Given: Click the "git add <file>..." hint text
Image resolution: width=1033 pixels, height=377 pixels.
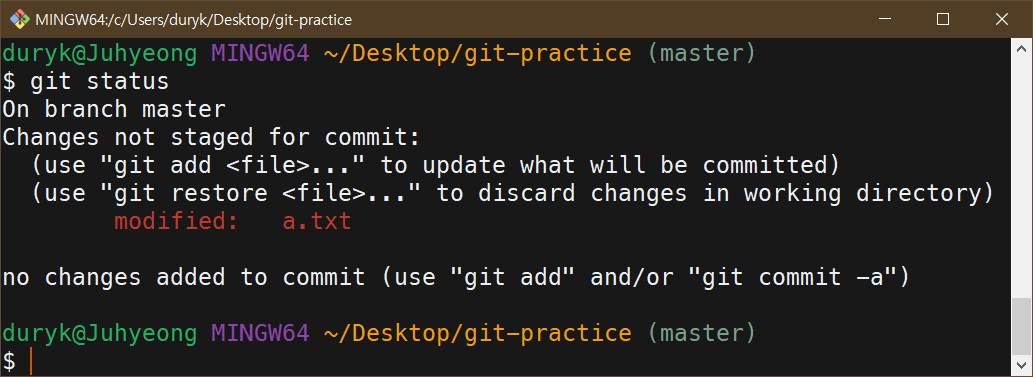Looking at the screenshot, I should [239, 165].
